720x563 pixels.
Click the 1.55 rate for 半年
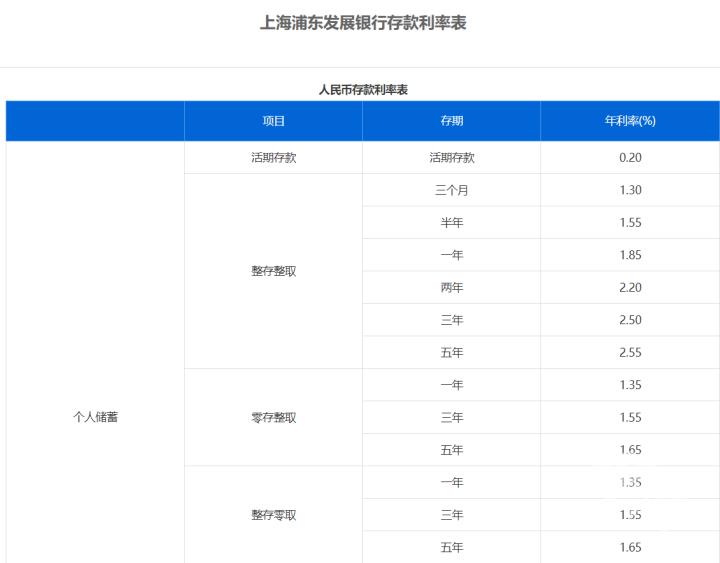[630, 223]
